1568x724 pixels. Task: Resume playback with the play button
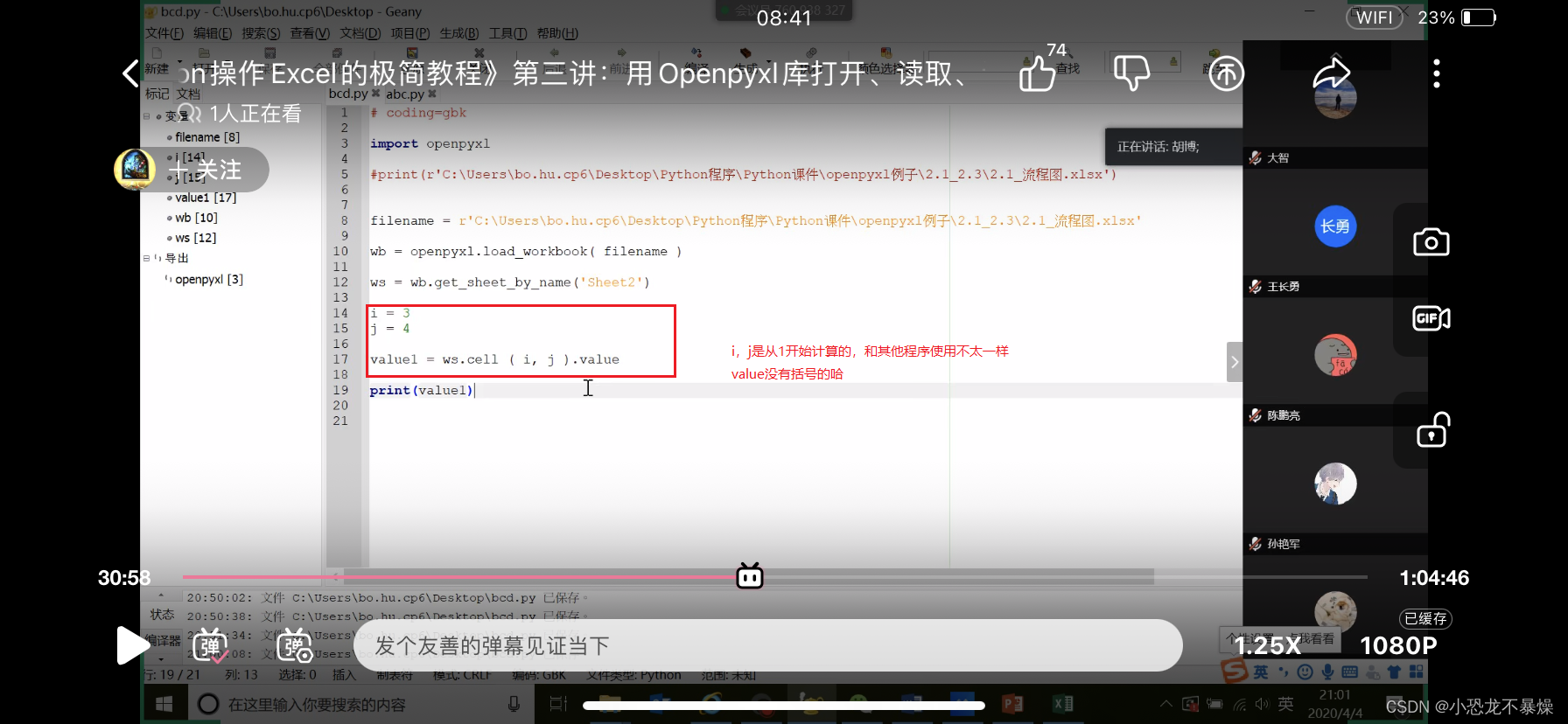[133, 646]
